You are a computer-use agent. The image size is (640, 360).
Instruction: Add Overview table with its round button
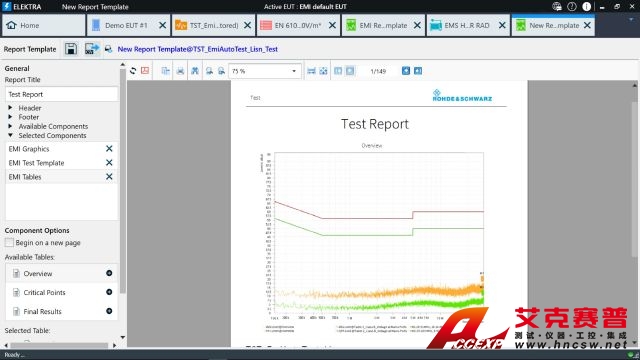click(x=109, y=273)
